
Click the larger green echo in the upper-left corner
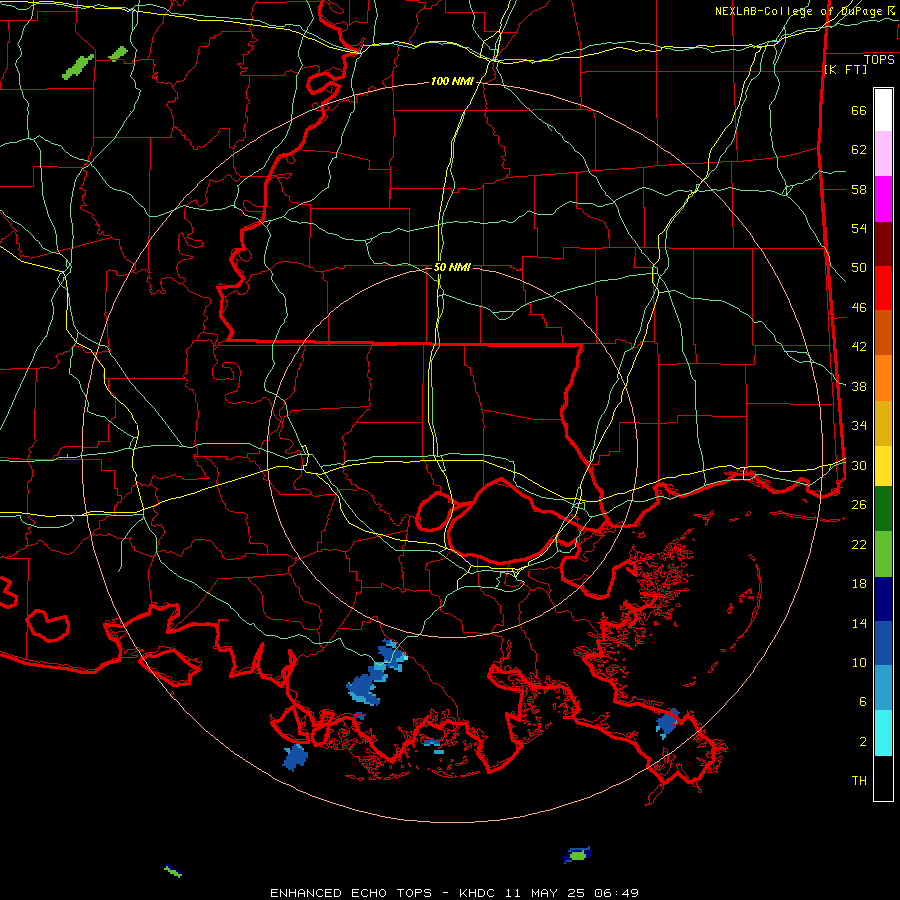coord(78,67)
